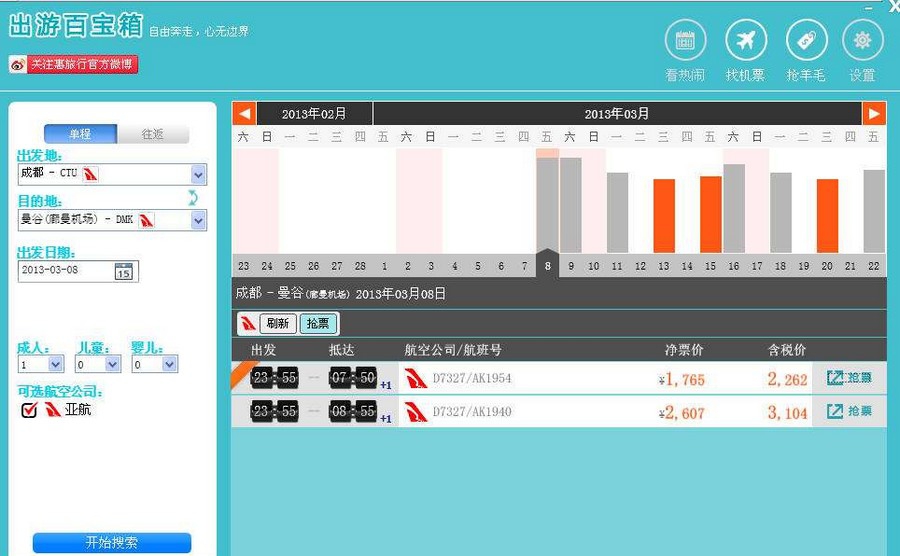Select the price bar for March 22

[x=874, y=212]
